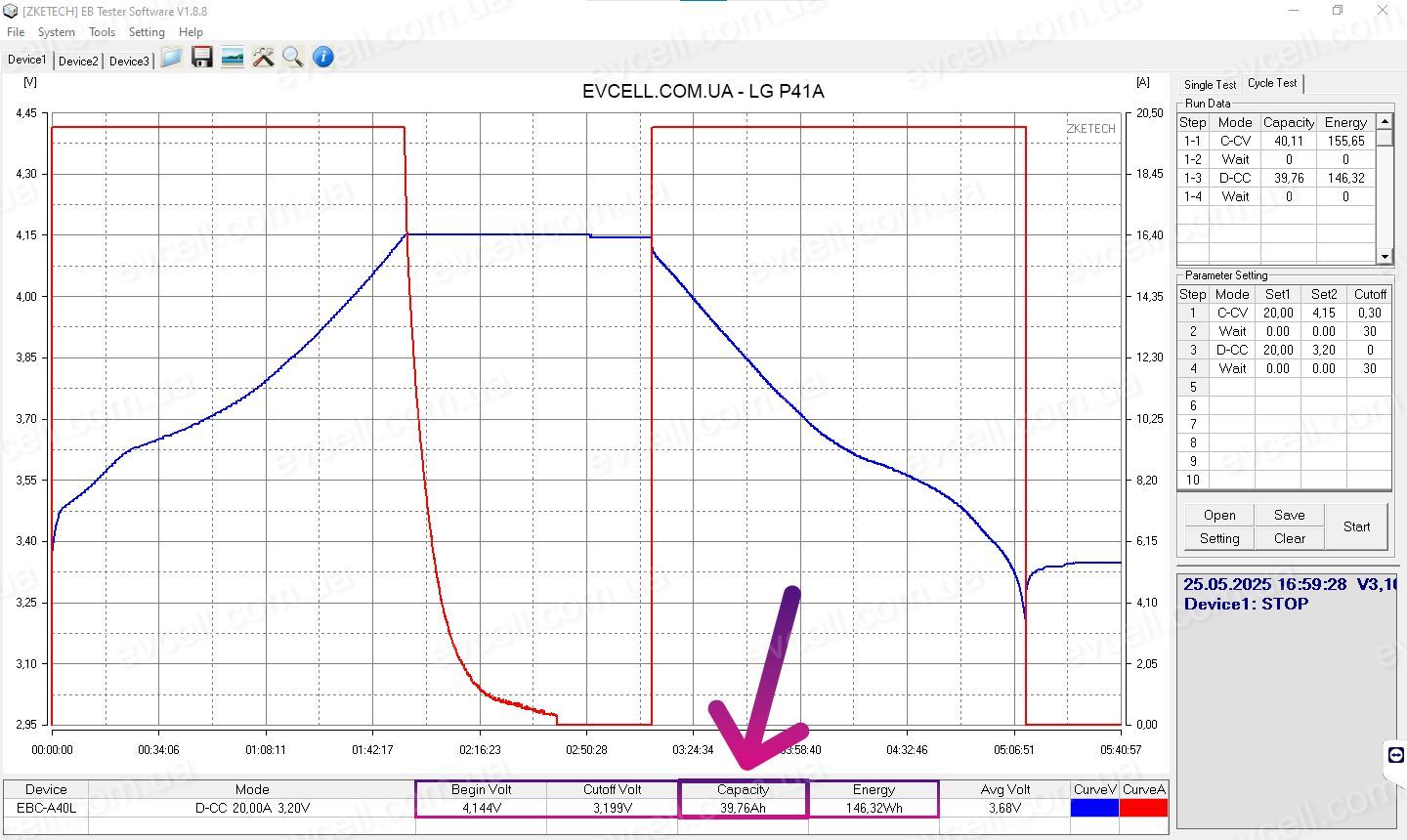Image resolution: width=1407 pixels, height=840 pixels.
Task: Click capacity value 40,11 in Run Data
Action: pyautogui.click(x=1289, y=141)
